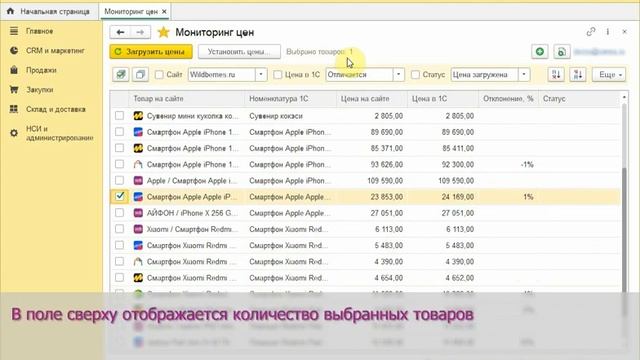Check the row priced 93 626,00 checkbox
This screenshot has width=640, height=360.
119,164
